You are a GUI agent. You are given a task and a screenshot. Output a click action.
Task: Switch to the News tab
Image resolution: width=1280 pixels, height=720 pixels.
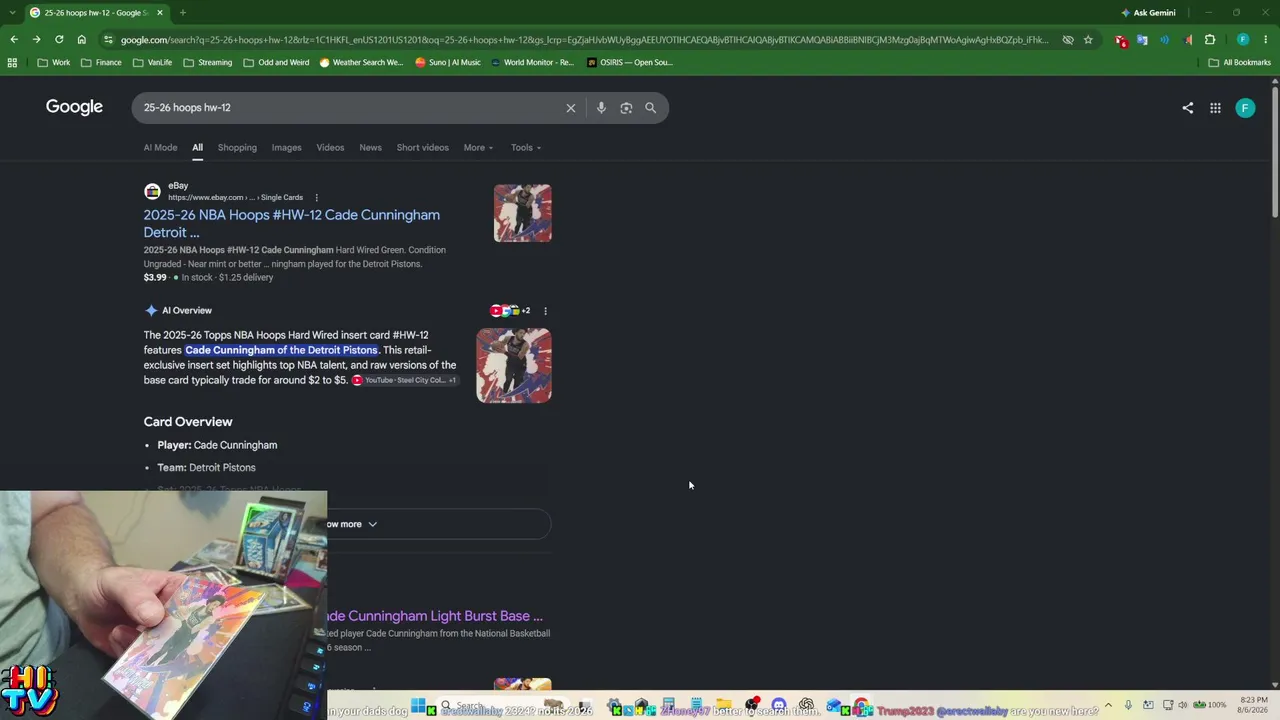pyautogui.click(x=370, y=148)
